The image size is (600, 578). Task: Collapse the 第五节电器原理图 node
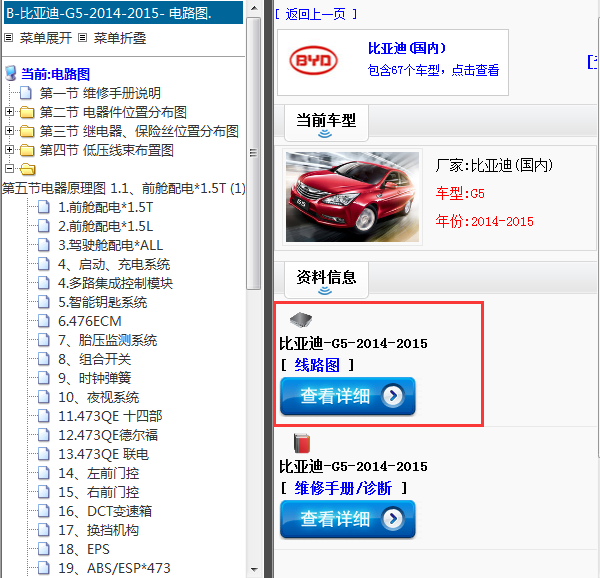(x=9, y=168)
